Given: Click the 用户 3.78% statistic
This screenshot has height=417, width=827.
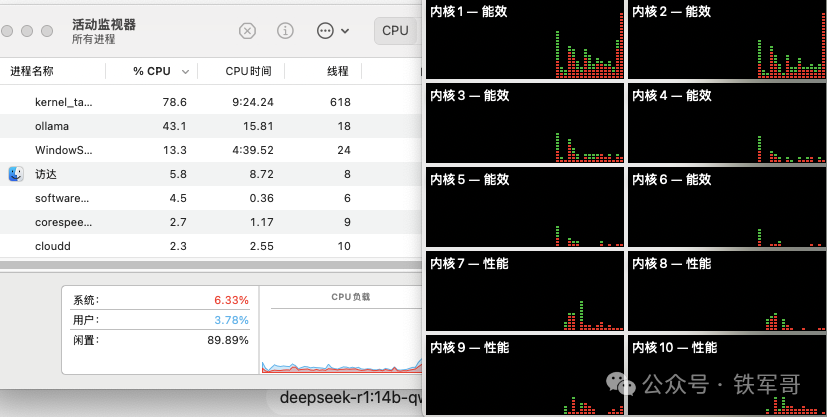Looking at the screenshot, I should [160, 320].
